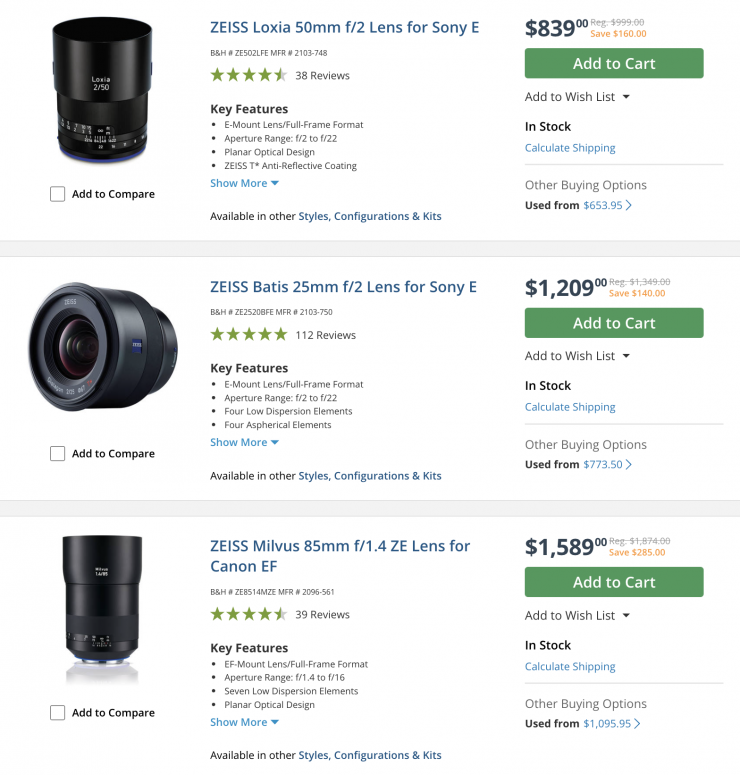
Task: Open Add to Wish List dropdown for Milvus
Action: click(577, 616)
